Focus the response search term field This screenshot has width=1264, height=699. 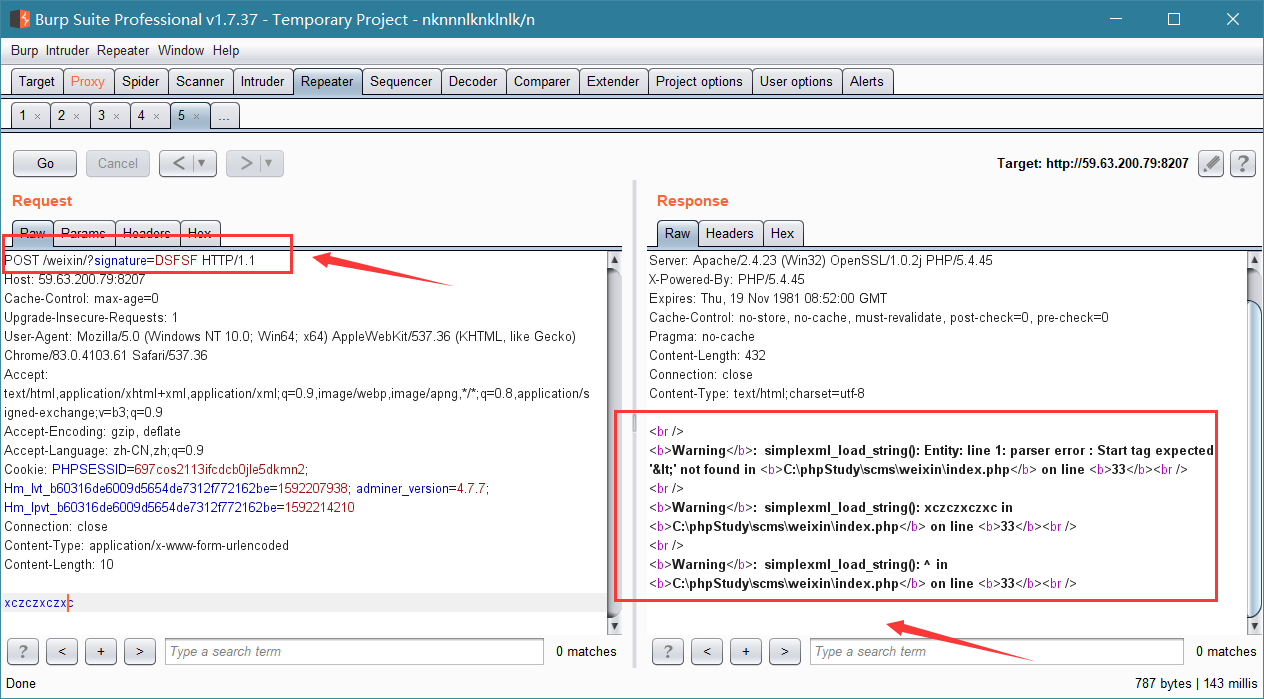(x=996, y=651)
